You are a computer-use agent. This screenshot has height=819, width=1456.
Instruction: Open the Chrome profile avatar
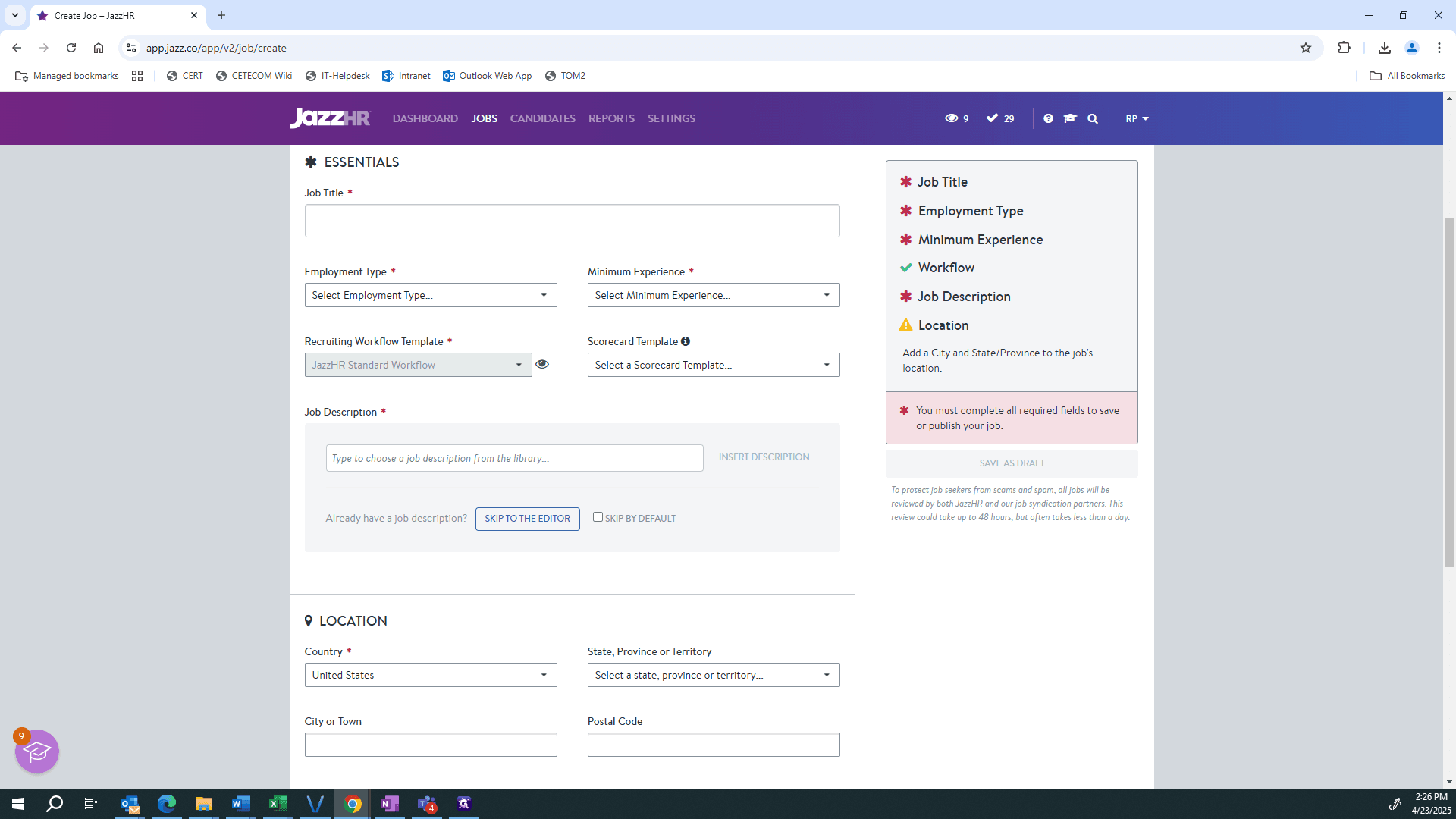point(1412,48)
